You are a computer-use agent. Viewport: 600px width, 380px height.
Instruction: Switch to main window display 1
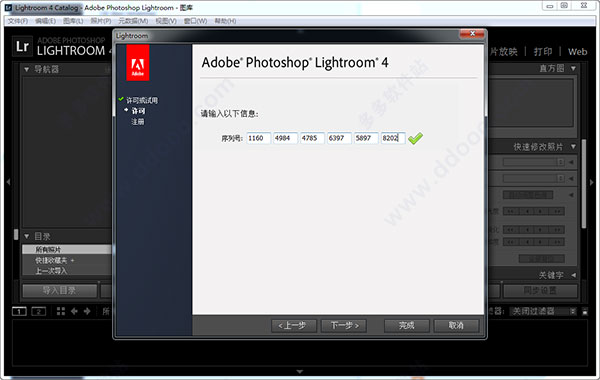tap(20, 311)
